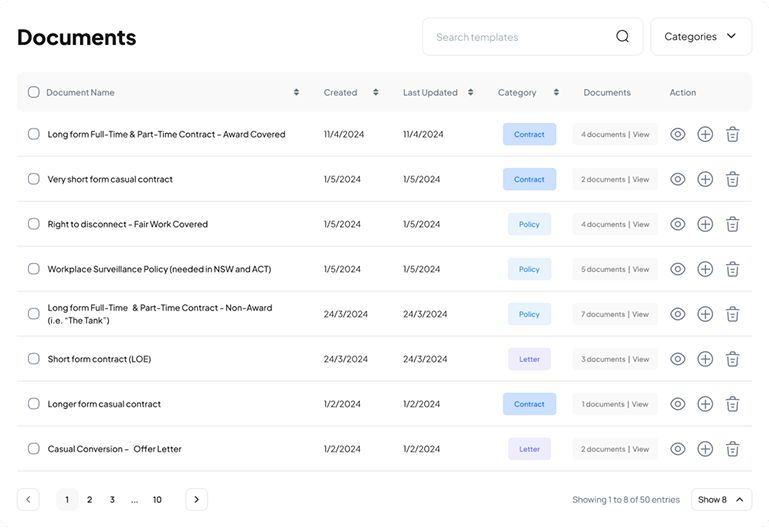Image resolution: width=769 pixels, height=528 pixels.
Task: Go to page 2 in pagination
Action: pyautogui.click(x=89, y=499)
